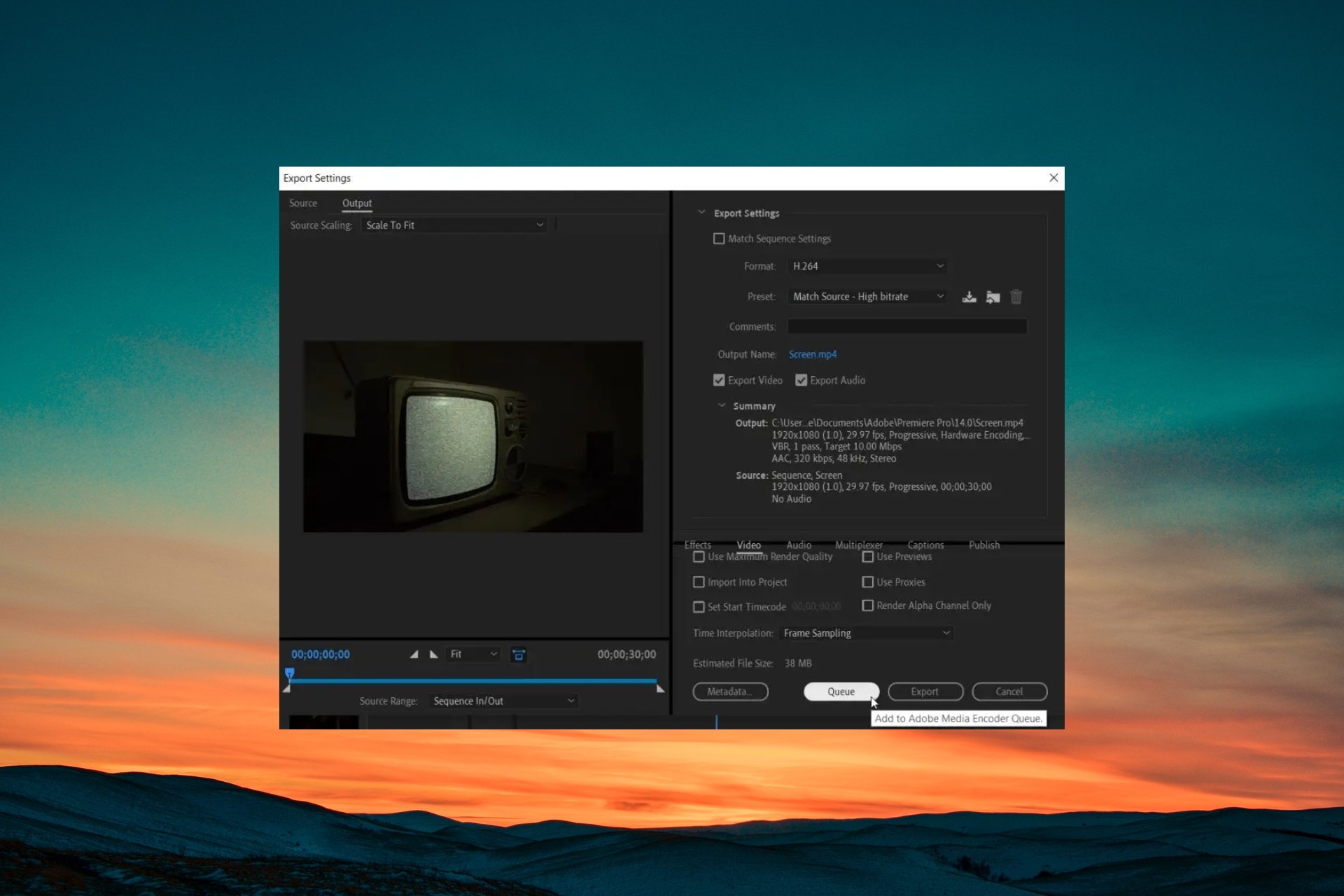
Task: Click the out point triangle on timeline
Action: [660, 689]
